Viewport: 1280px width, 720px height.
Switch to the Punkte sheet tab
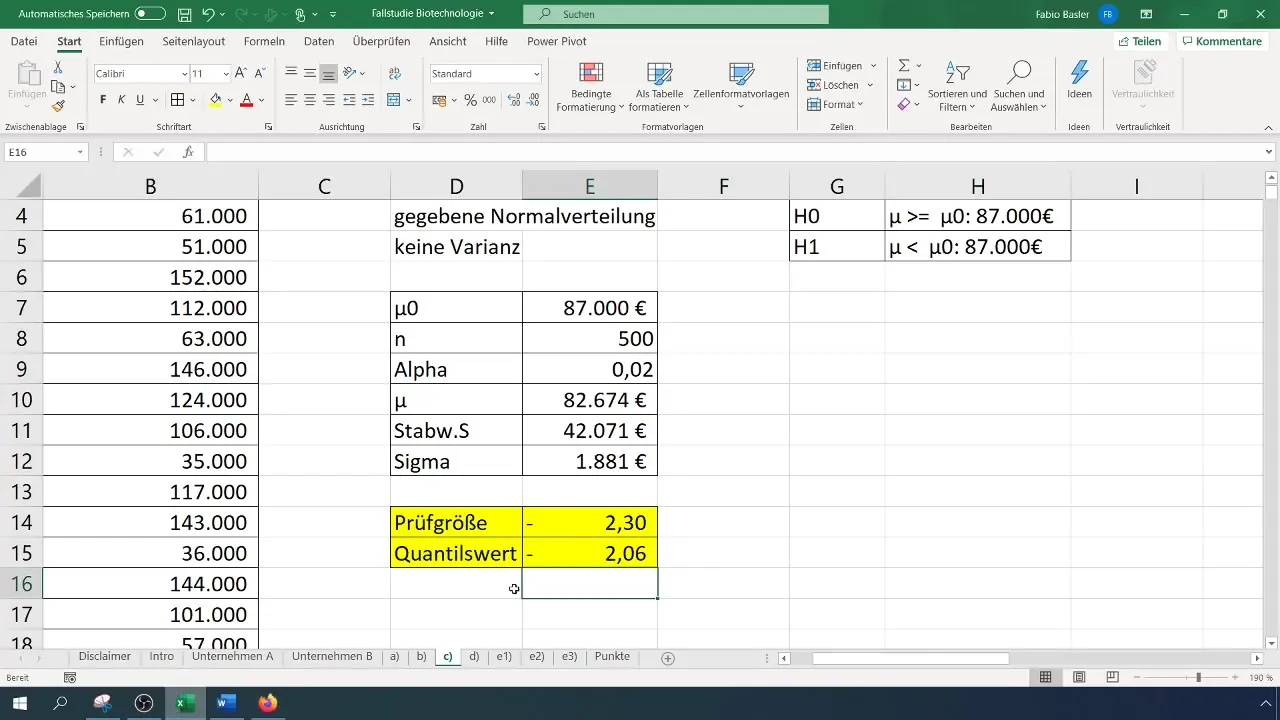coord(612,657)
